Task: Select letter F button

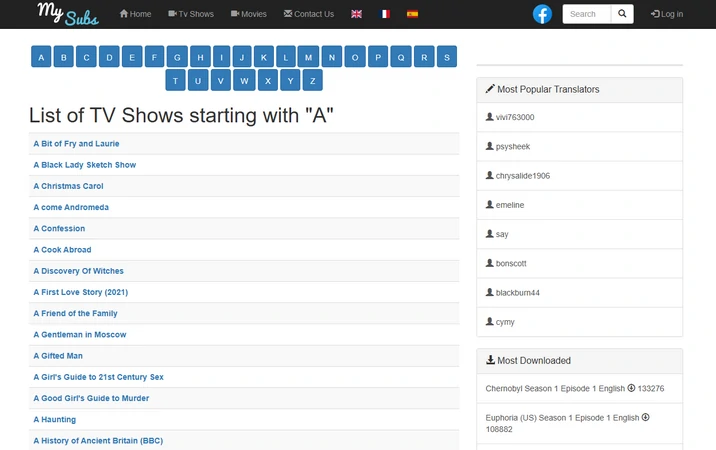Action: [154, 57]
